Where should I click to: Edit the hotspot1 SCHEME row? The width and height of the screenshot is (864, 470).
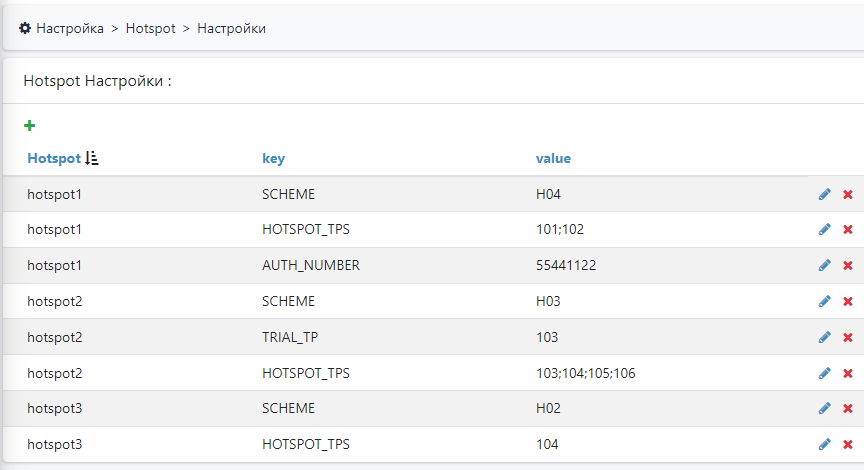[x=824, y=194]
